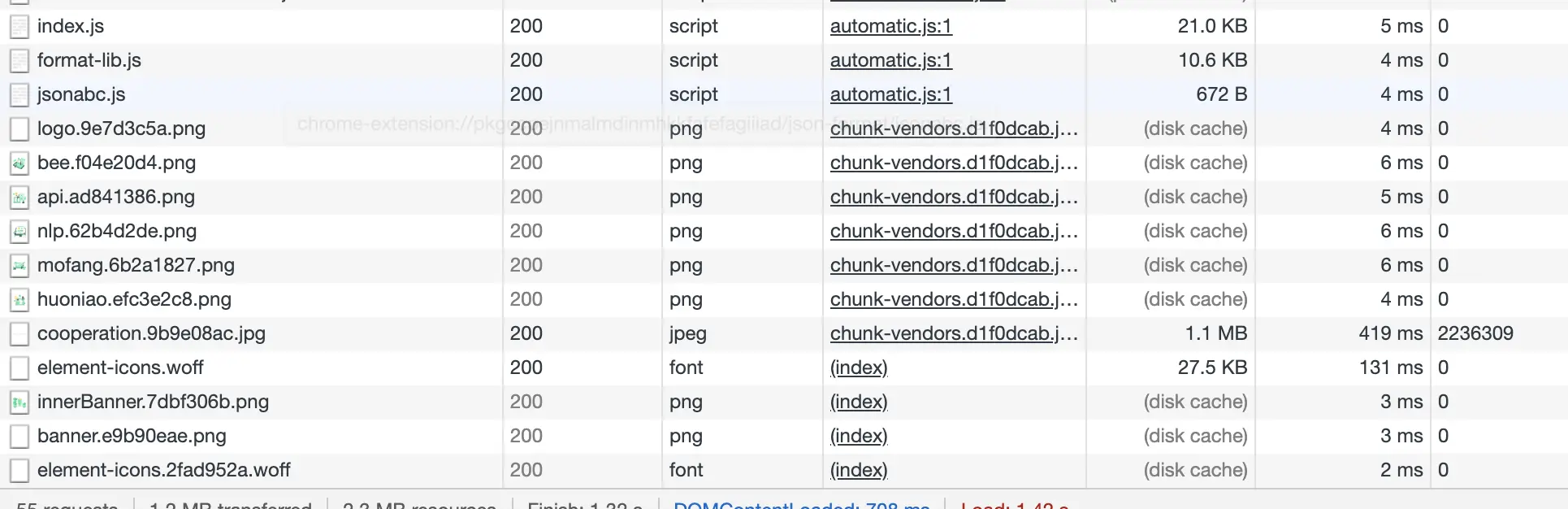The width and height of the screenshot is (1568, 509).
Task: Click the file icon beside index.js
Action: coord(19,27)
